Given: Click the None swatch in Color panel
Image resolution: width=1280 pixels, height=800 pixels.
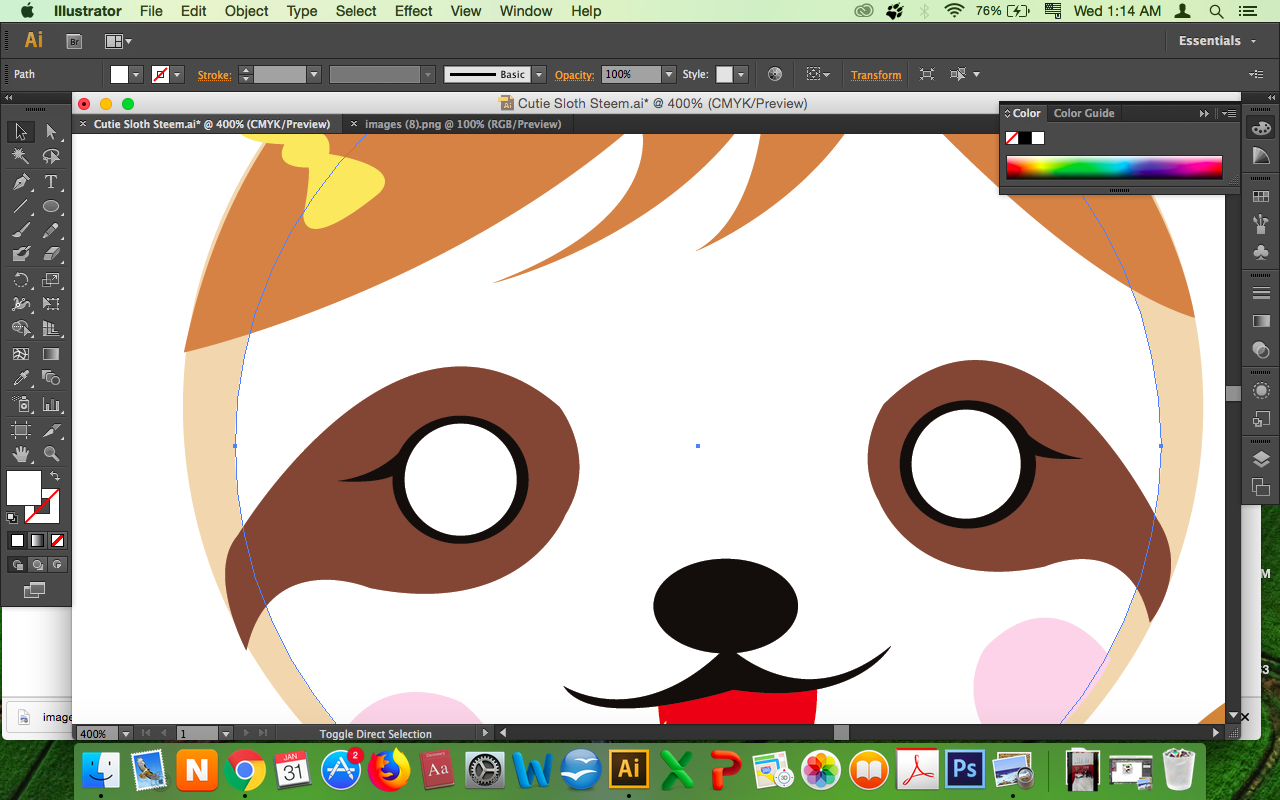Looking at the screenshot, I should coord(1012,138).
